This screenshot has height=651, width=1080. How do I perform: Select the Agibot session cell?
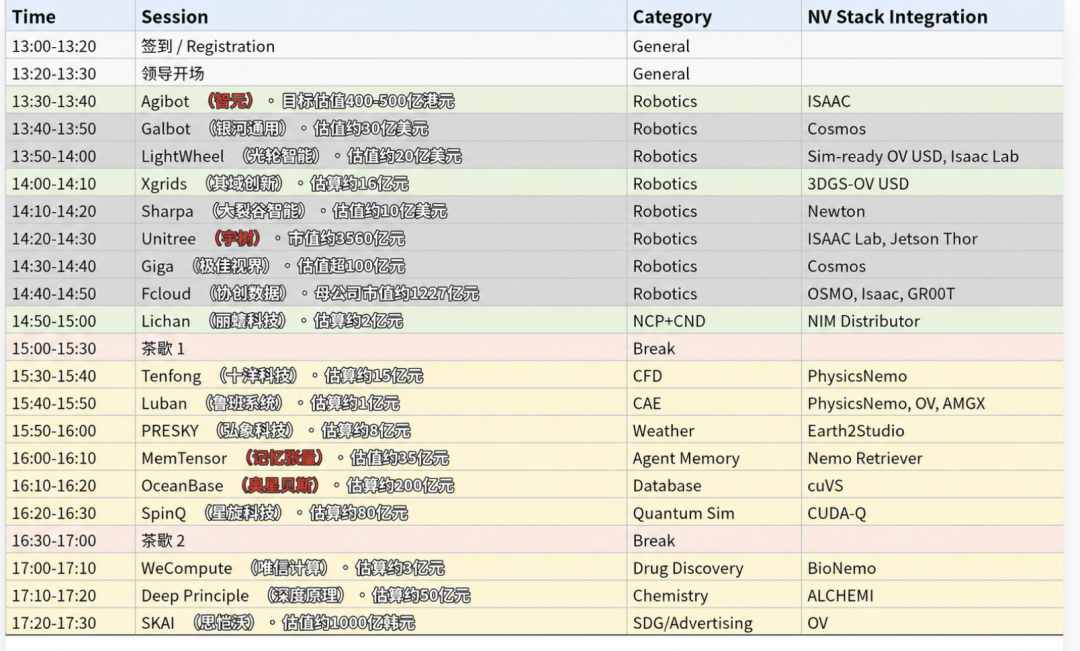pyautogui.click(x=381, y=101)
